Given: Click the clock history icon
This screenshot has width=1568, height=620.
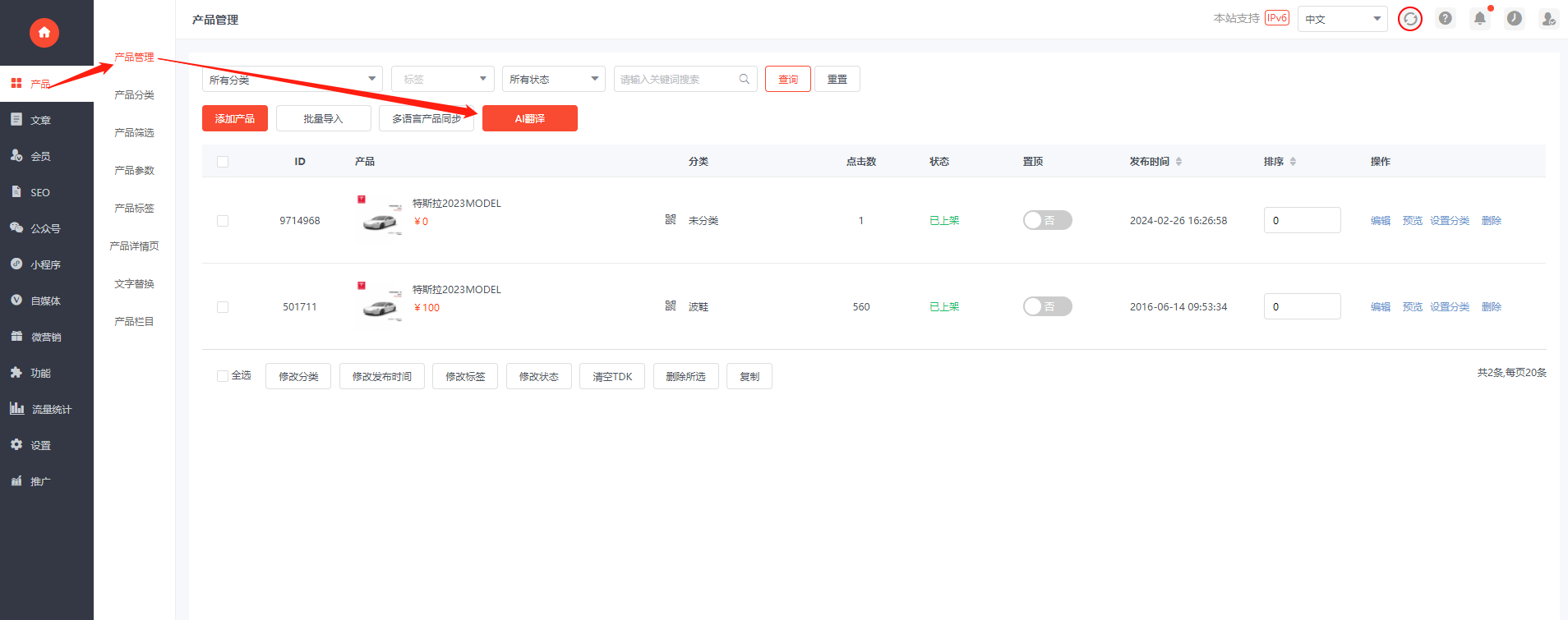Looking at the screenshot, I should (x=1515, y=18).
